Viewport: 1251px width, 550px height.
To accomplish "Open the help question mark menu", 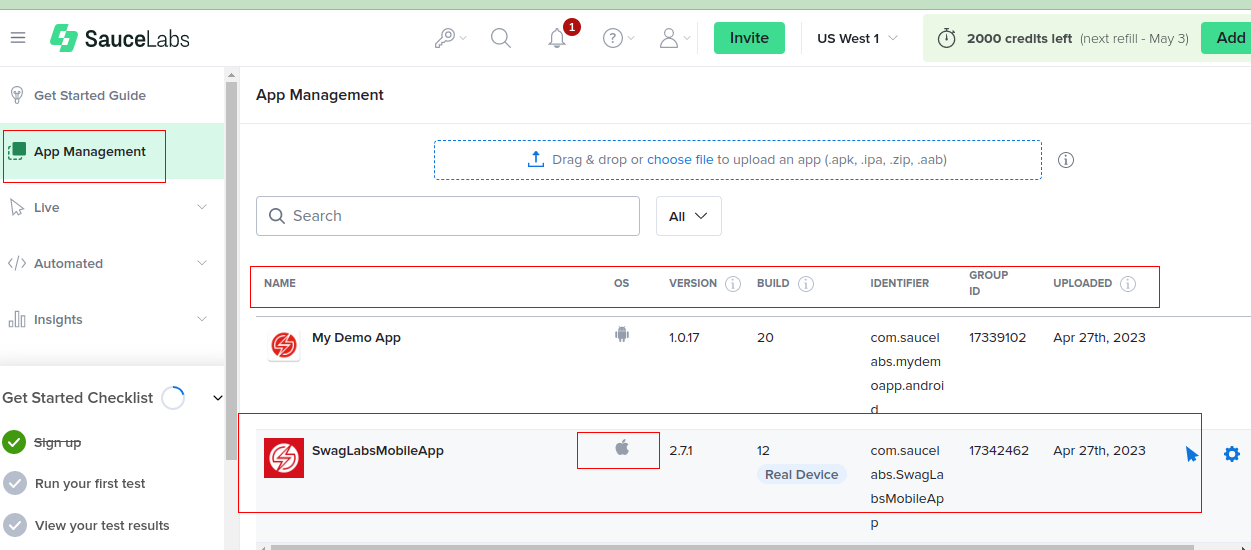I will coord(619,38).
